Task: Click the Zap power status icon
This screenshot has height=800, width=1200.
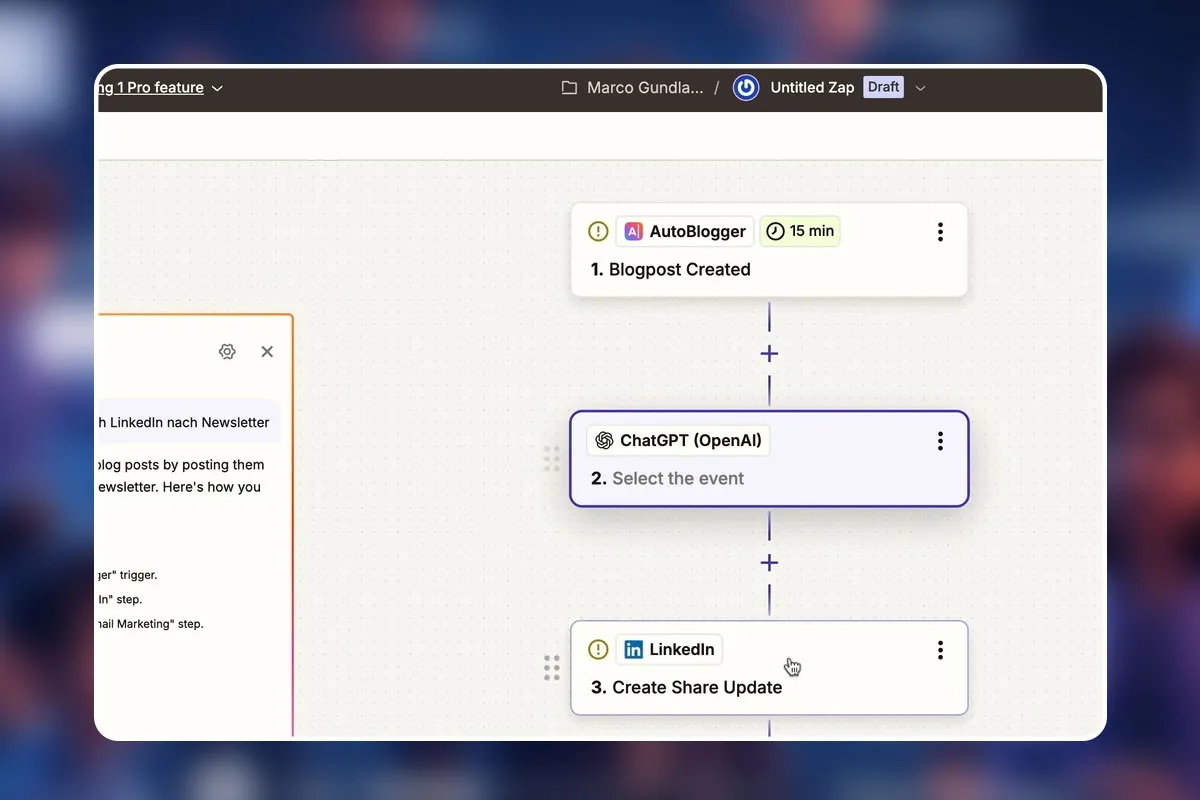Action: (746, 87)
